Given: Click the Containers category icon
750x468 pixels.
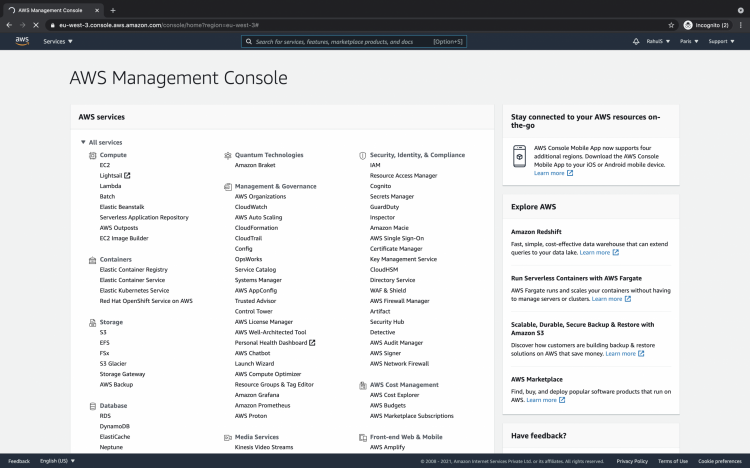Looking at the screenshot, I should [92, 260].
